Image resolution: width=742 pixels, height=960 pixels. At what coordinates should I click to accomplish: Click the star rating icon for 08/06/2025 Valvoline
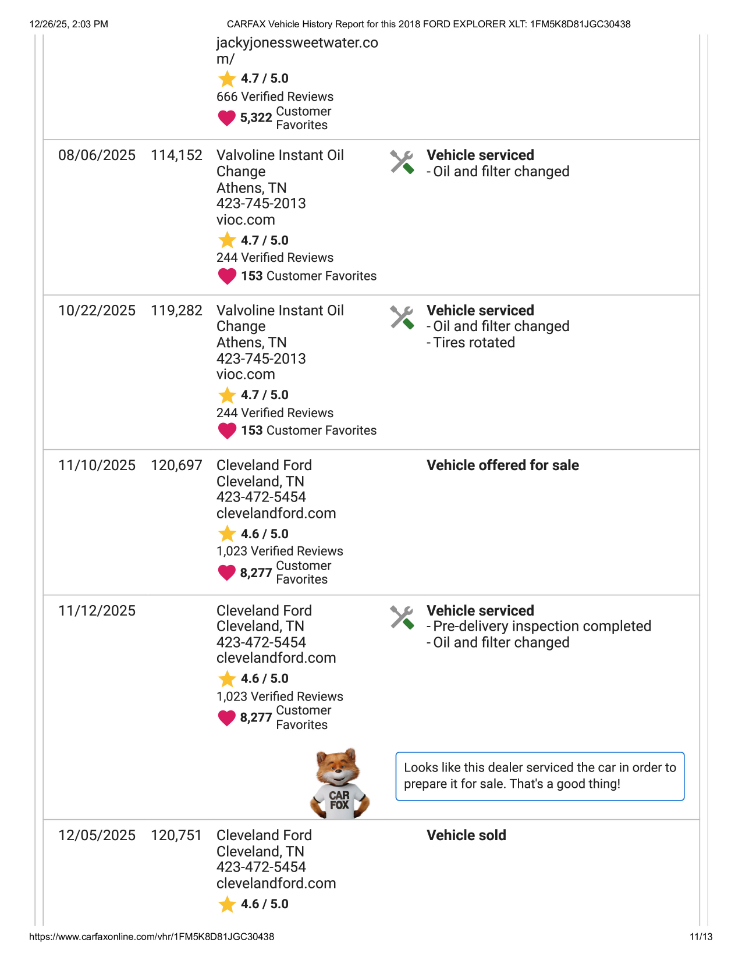click(227, 240)
